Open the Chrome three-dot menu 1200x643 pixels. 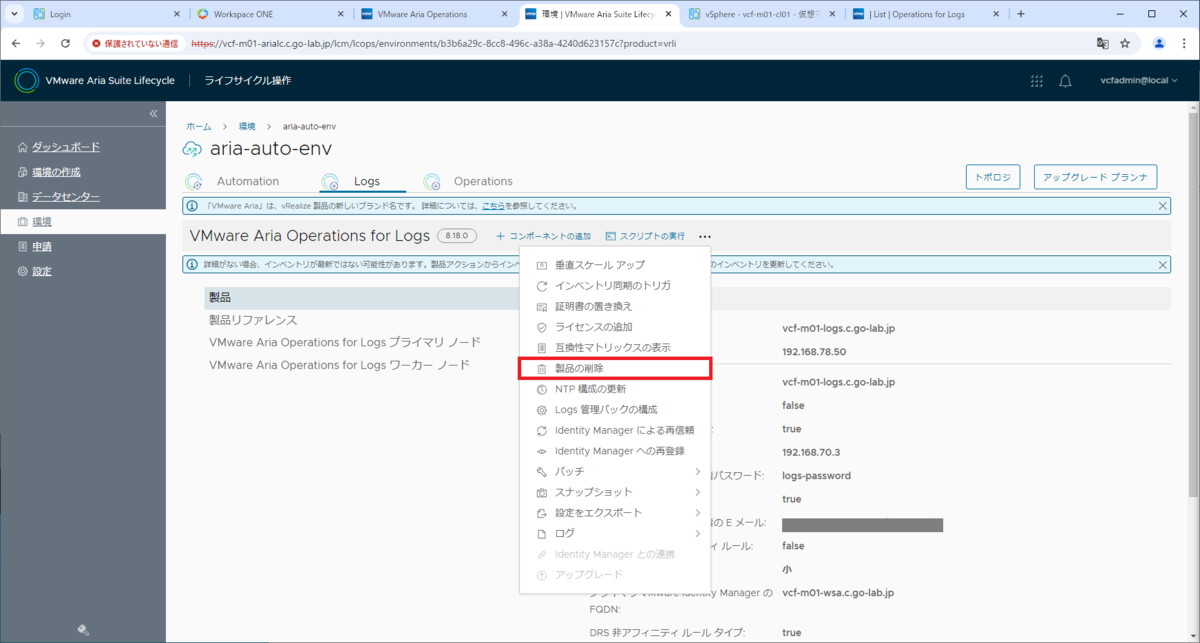(x=1184, y=44)
